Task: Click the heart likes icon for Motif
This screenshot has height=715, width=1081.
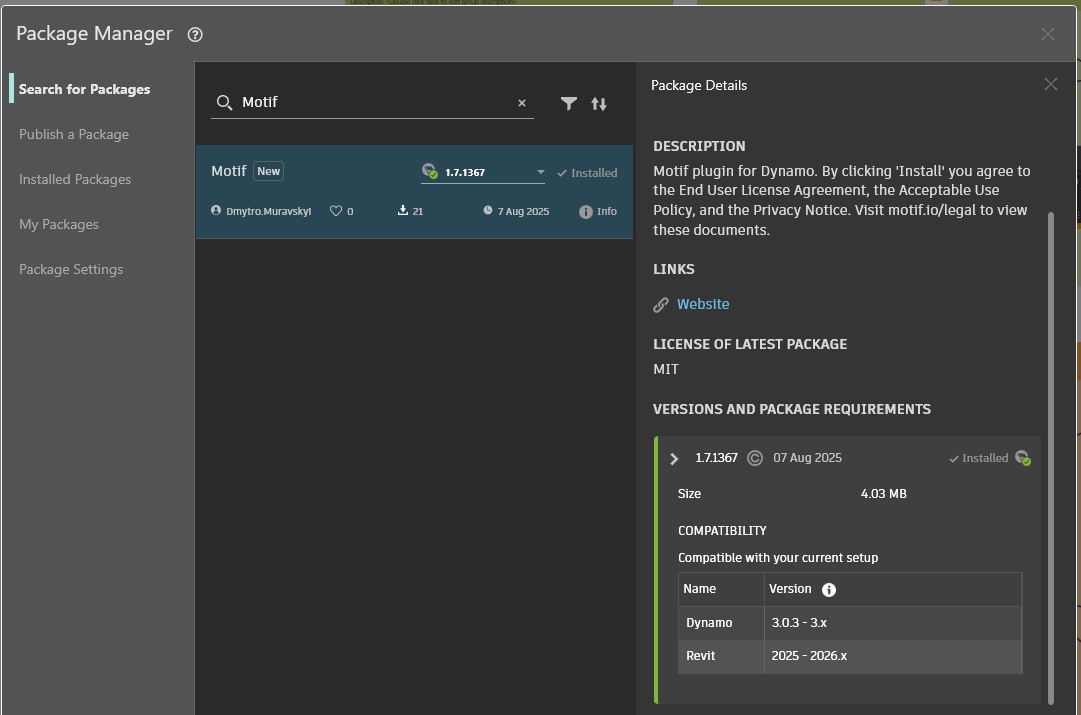Action: point(336,211)
